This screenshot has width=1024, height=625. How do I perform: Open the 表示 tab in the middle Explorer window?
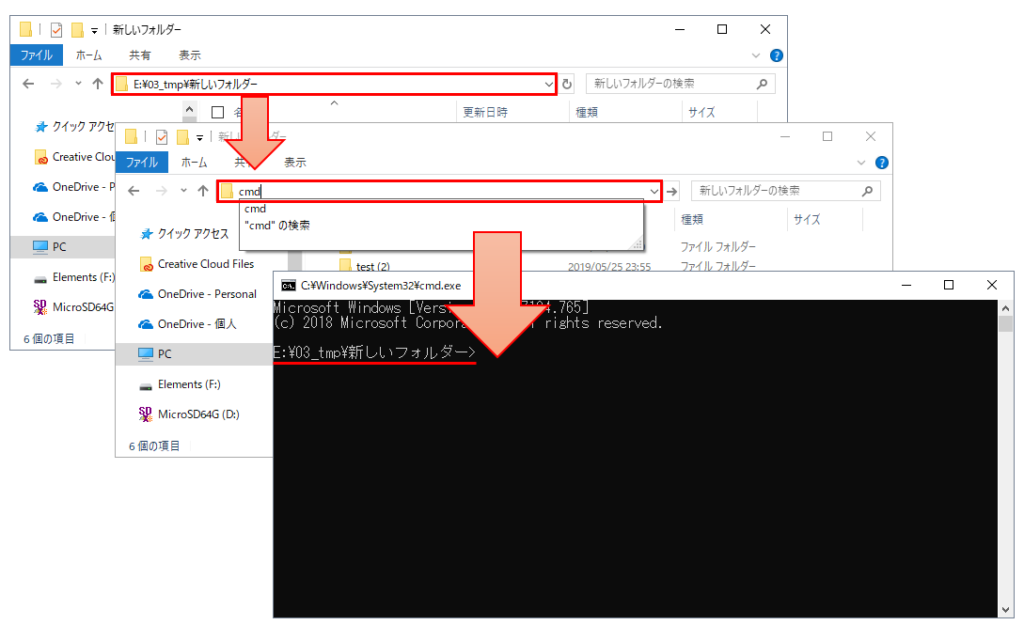(295, 163)
